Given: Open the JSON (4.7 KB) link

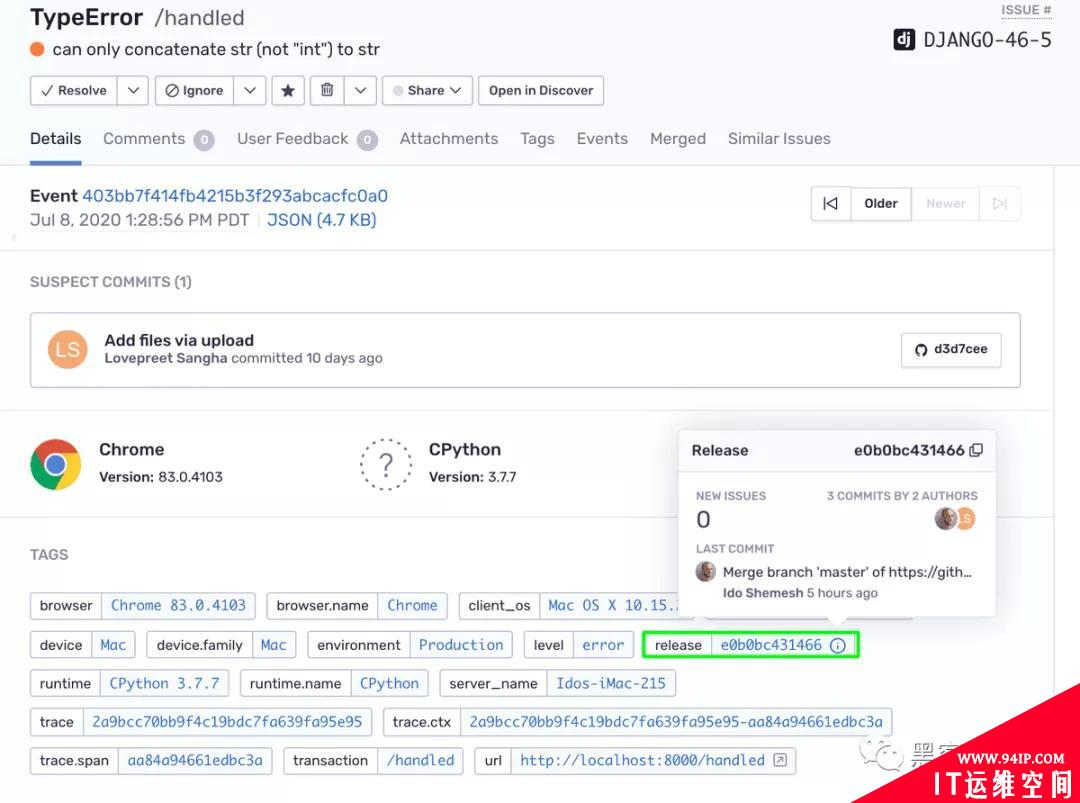Looking at the screenshot, I should [x=322, y=220].
